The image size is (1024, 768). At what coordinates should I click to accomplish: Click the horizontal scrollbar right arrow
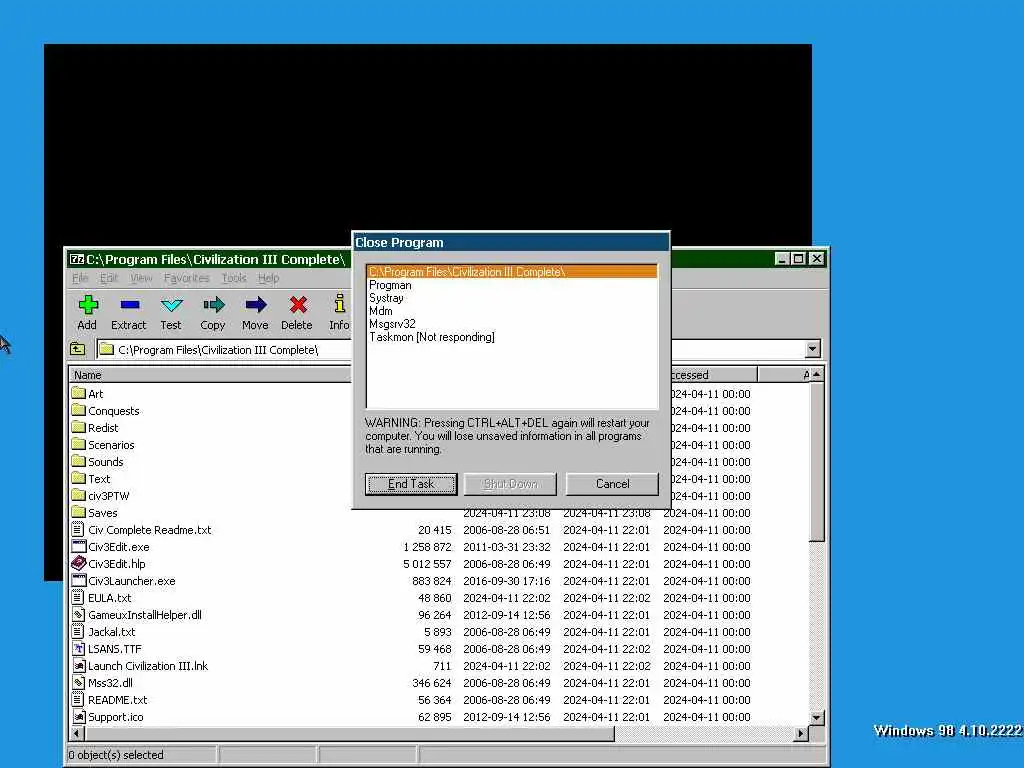[801, 733]
